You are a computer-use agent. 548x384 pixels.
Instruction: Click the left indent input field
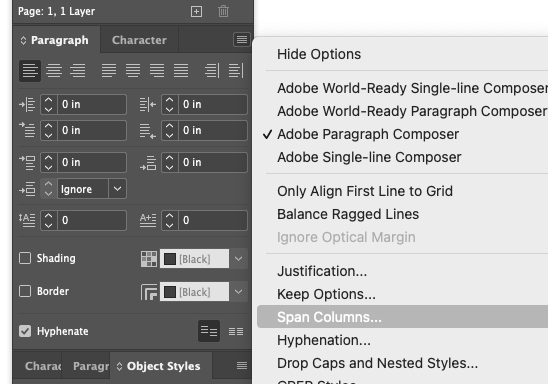tap(92, 104)
